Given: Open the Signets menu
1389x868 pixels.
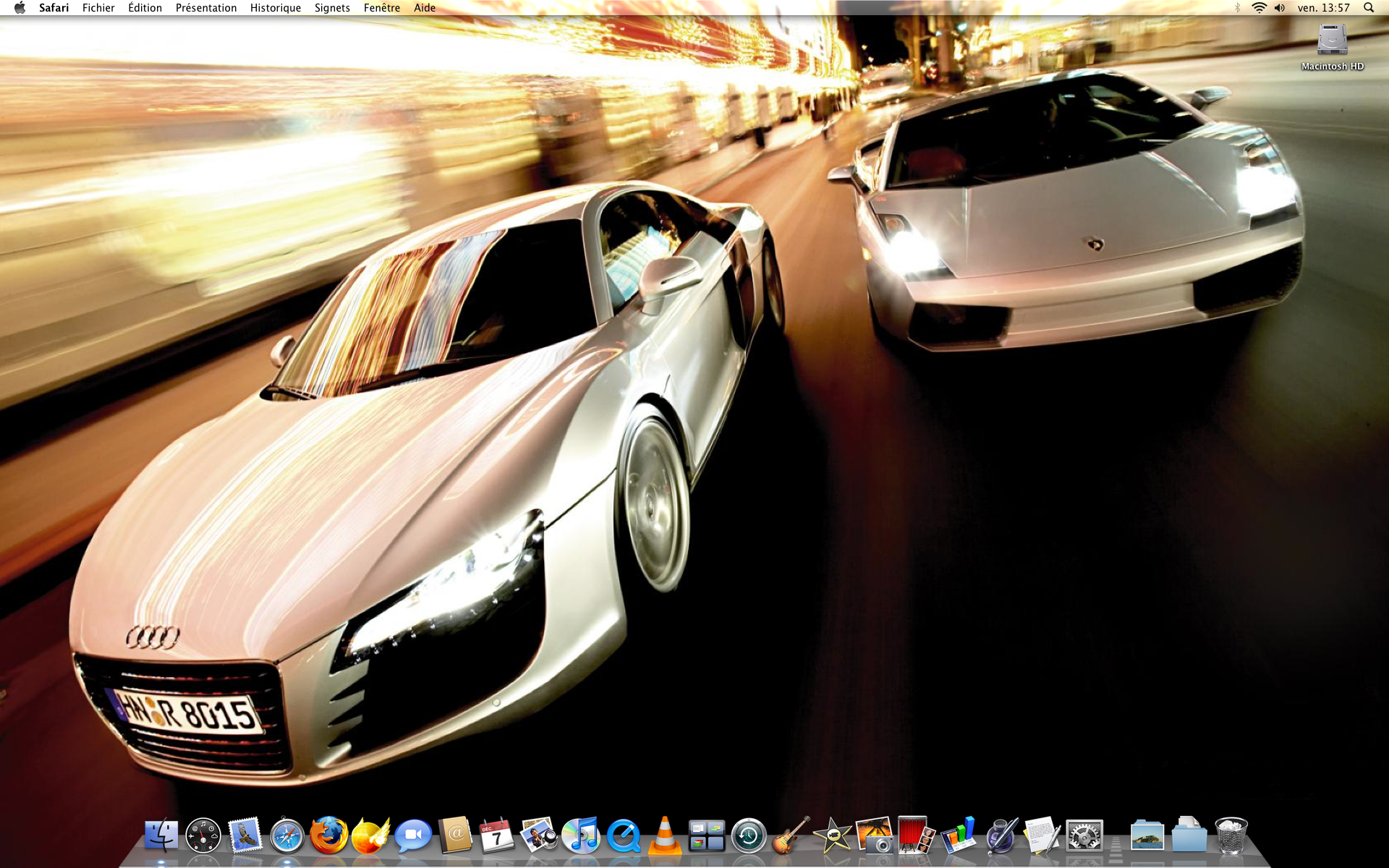Looking at the screenshot, I should [332, 8].
